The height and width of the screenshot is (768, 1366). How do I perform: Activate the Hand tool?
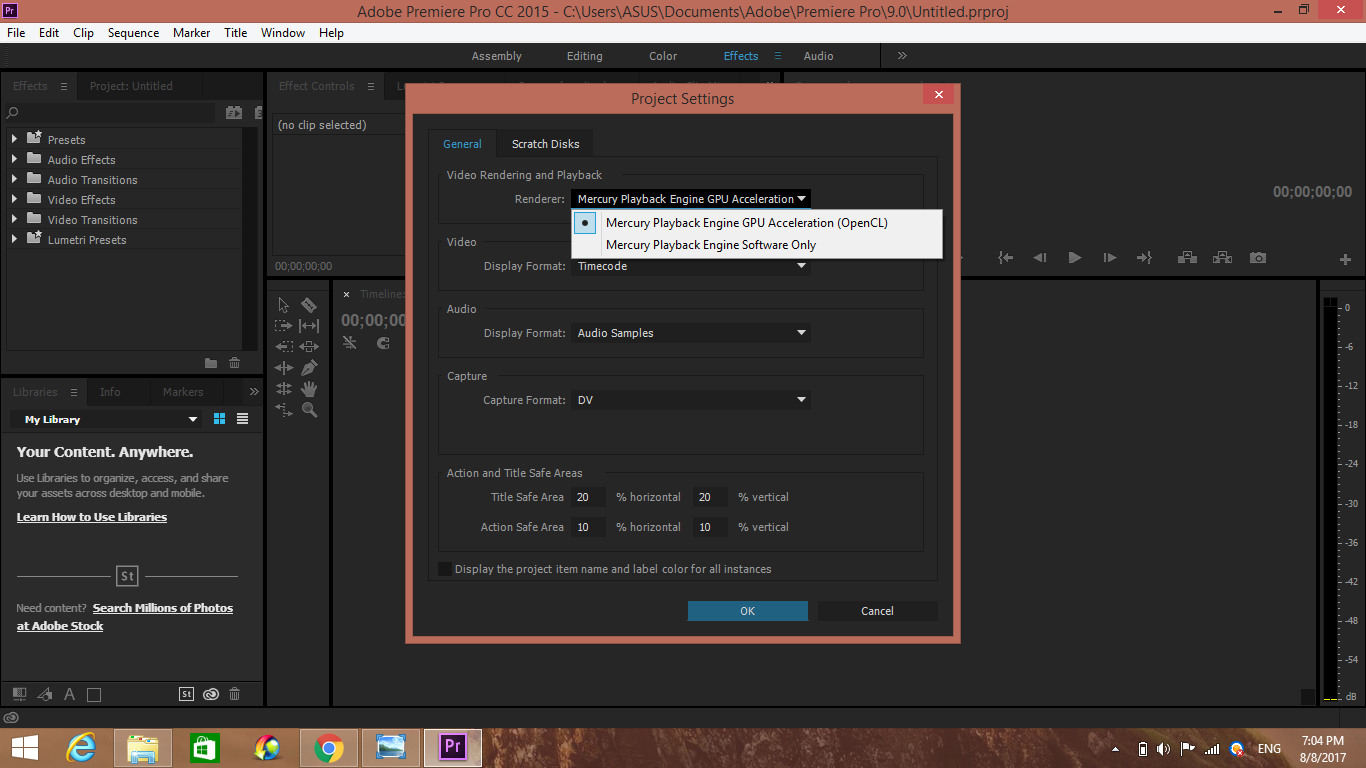(x=309, y=388)
